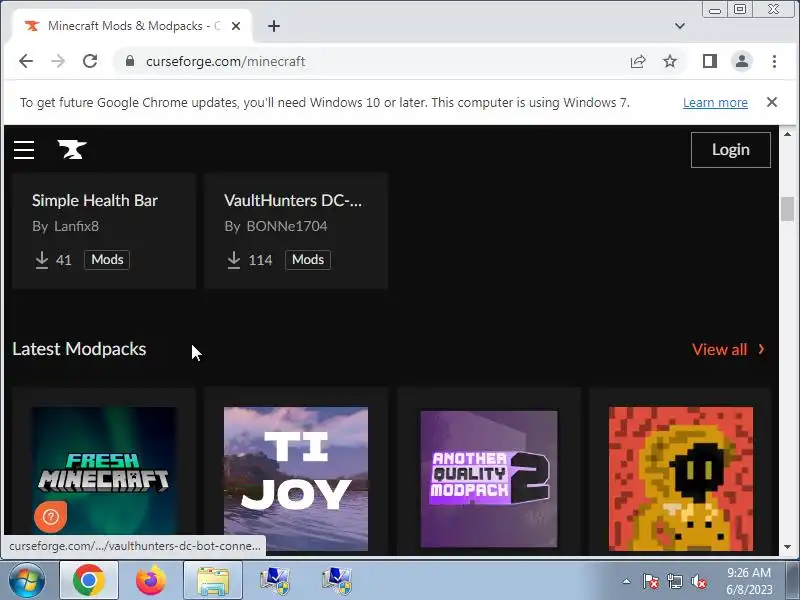Image resolution: width=800 pixels, height=600 pixels.
Task: Open Chrome side panel
Action: [710, 61]
